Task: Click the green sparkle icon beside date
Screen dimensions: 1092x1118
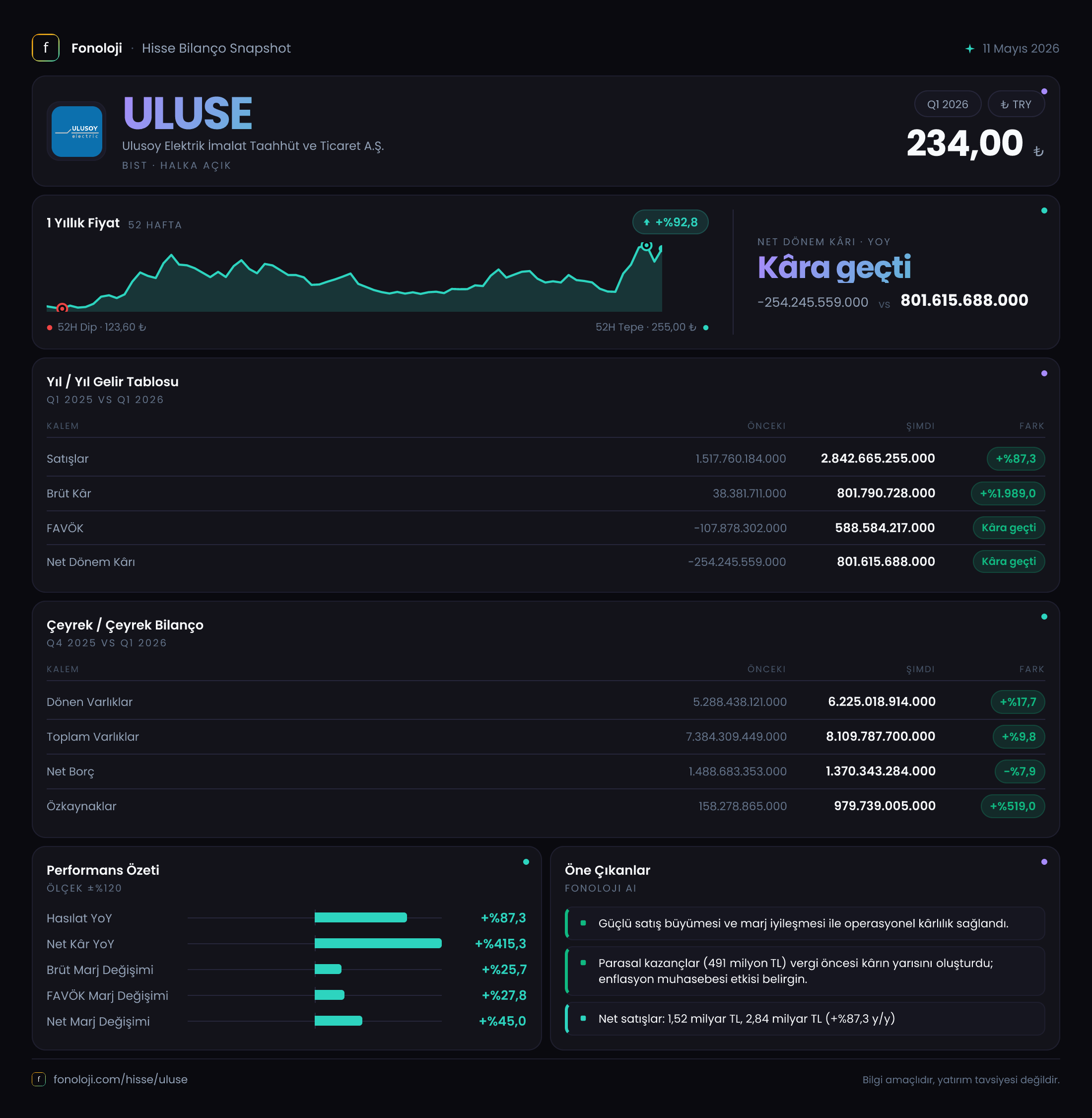Action: (969, 49)
